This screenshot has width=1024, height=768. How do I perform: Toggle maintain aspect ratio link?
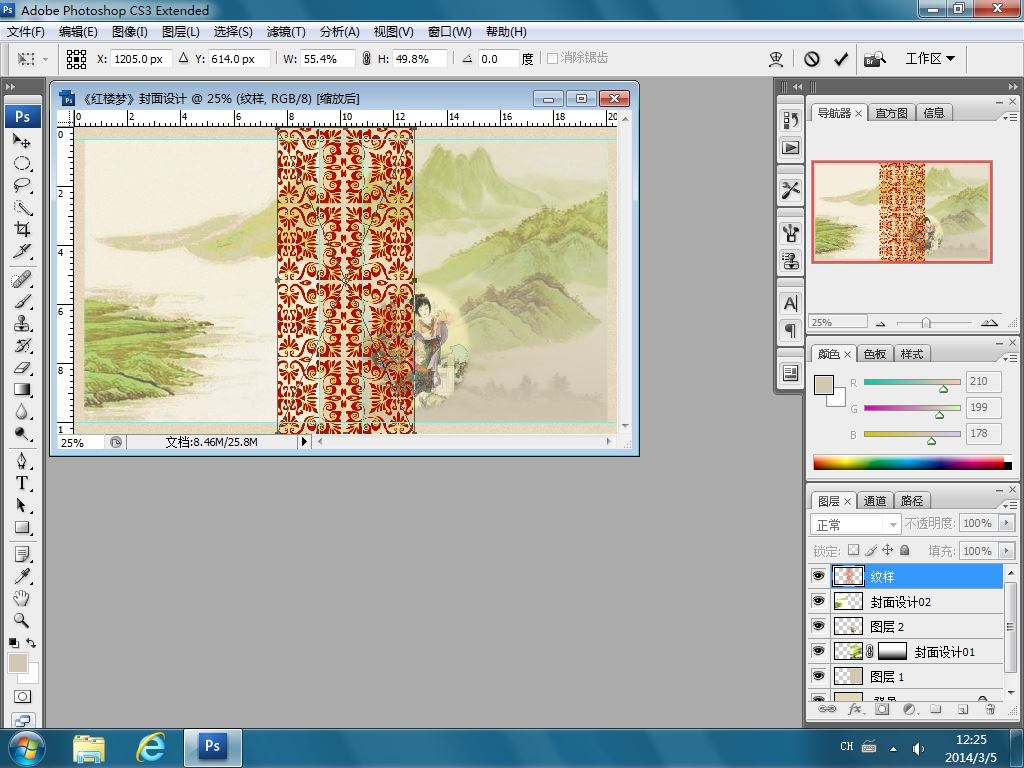(366, 59)
